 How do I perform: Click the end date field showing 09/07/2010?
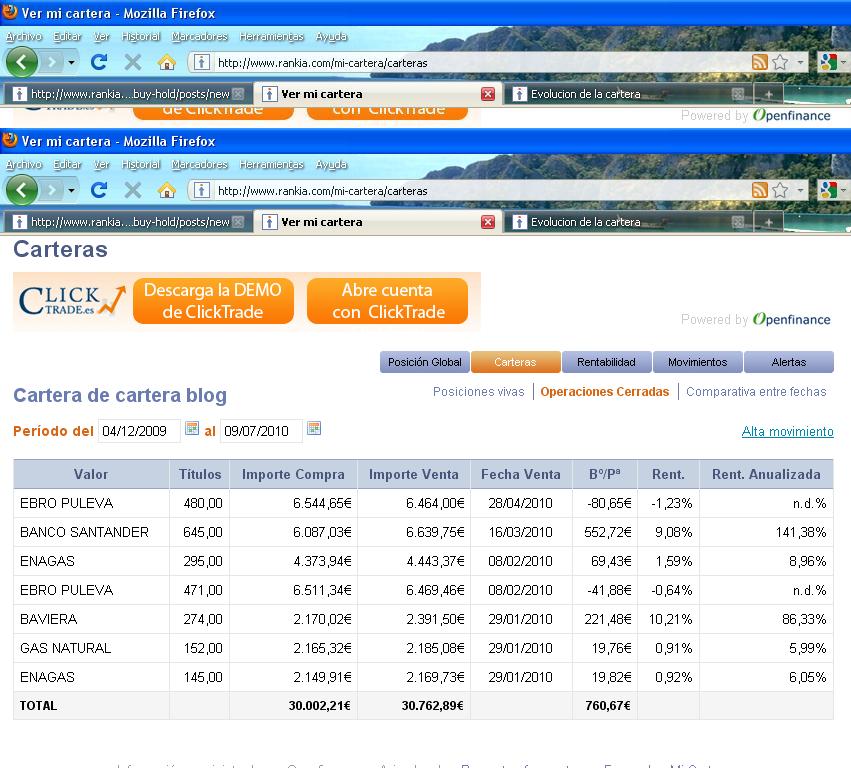tap(261, 431)
